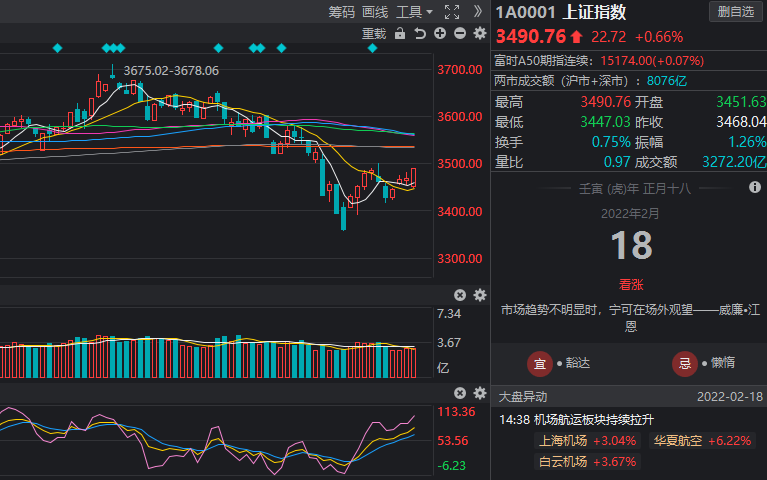This screenshot has height=480, width=767.
Task: Zoom out chart with minus icon
Action: 460,33
